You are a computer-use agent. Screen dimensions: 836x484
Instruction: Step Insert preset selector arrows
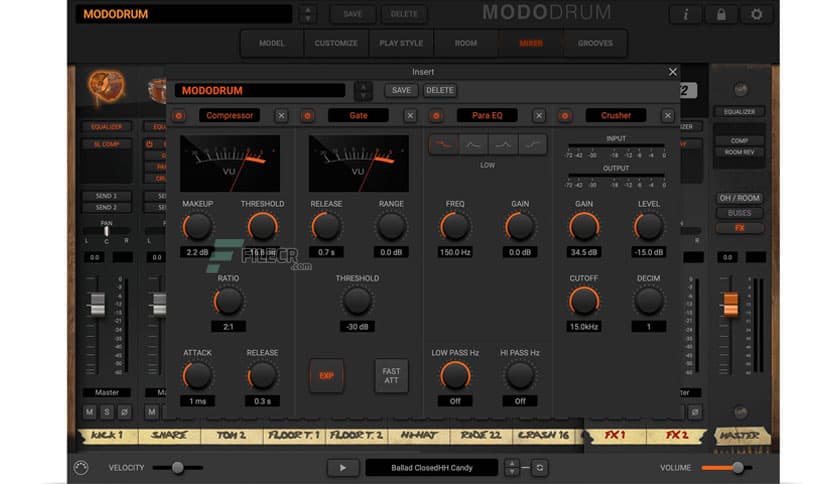363,91
